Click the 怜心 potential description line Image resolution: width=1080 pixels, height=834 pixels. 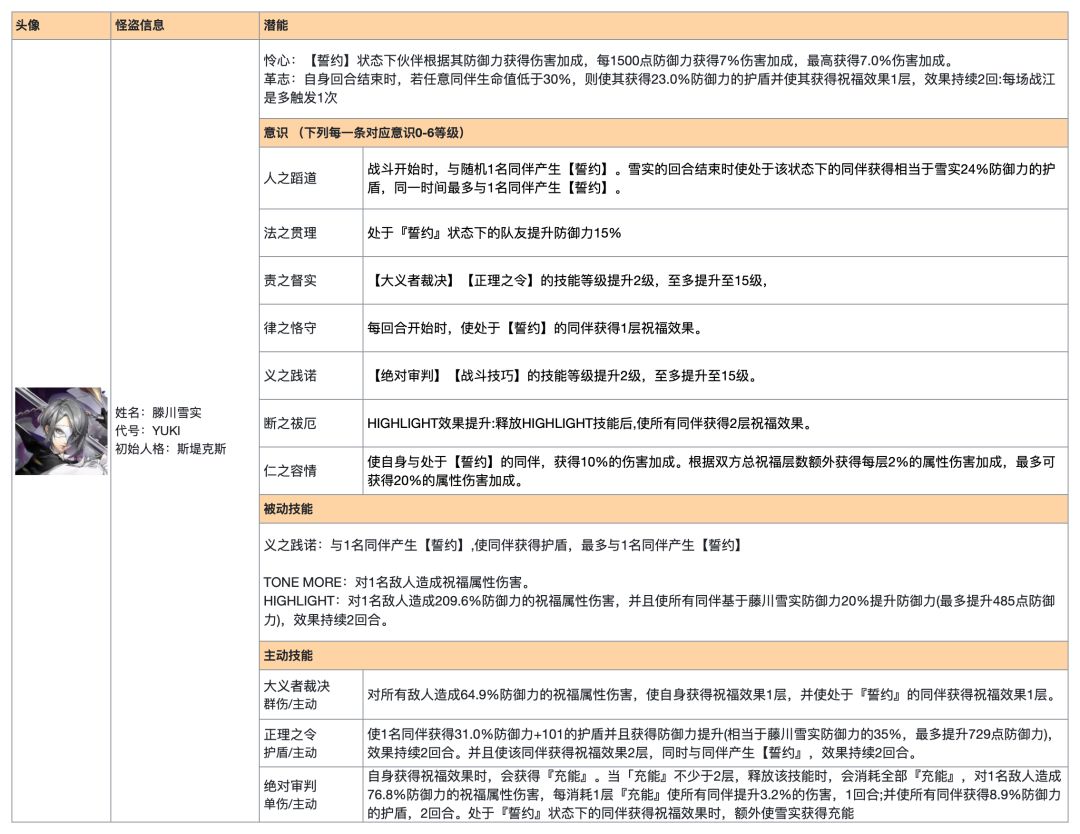point(608,61)
